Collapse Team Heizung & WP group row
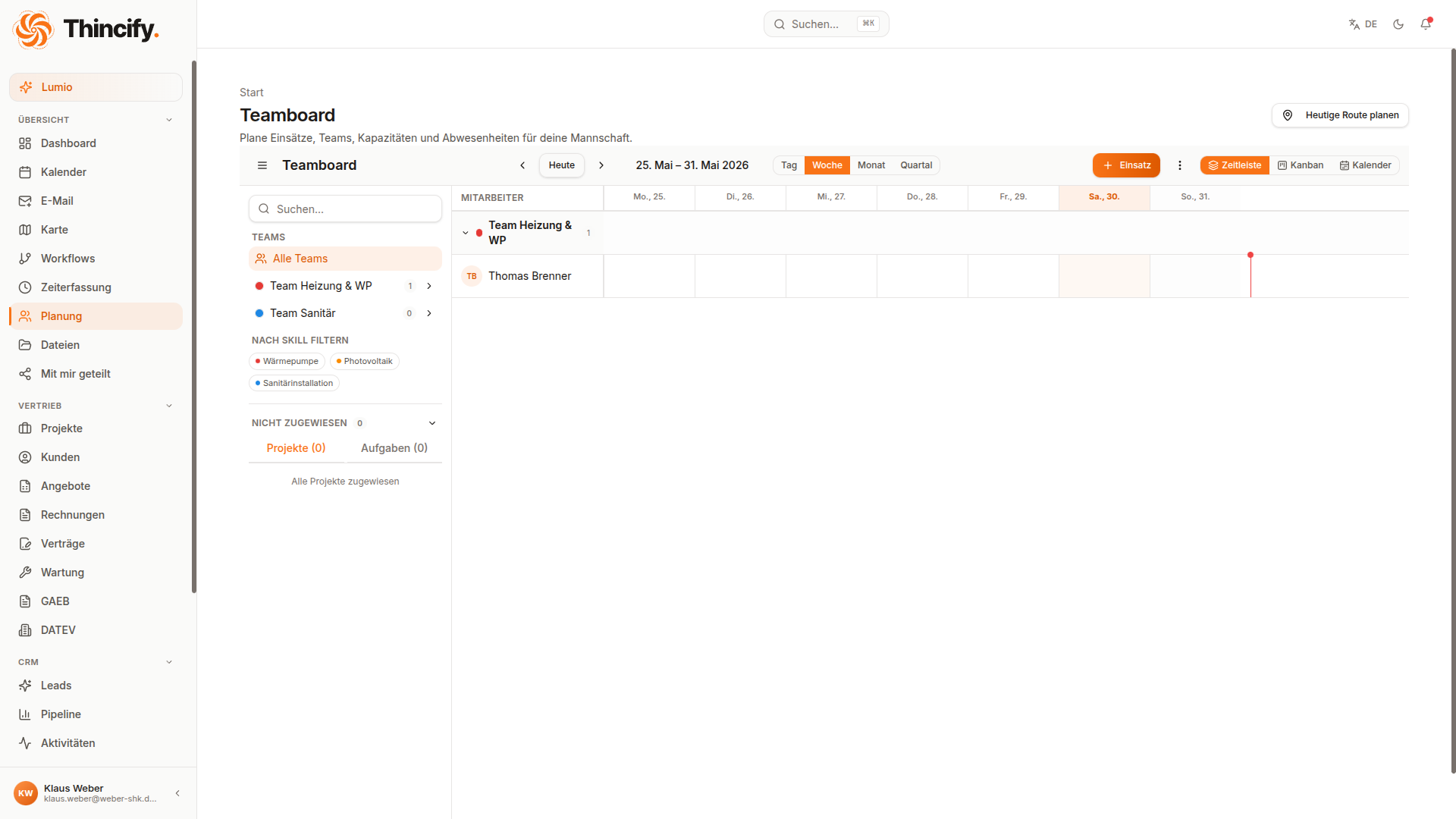This screenshot has width=1456, height=819. [466, 233]
